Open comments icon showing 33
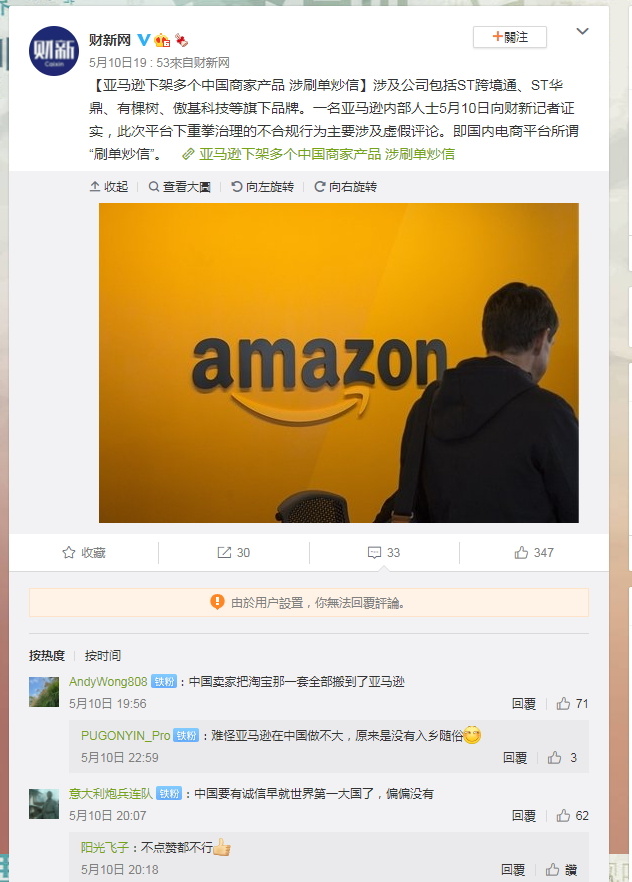The width and height of the screenshot is (632, 882). coord(383,552)
